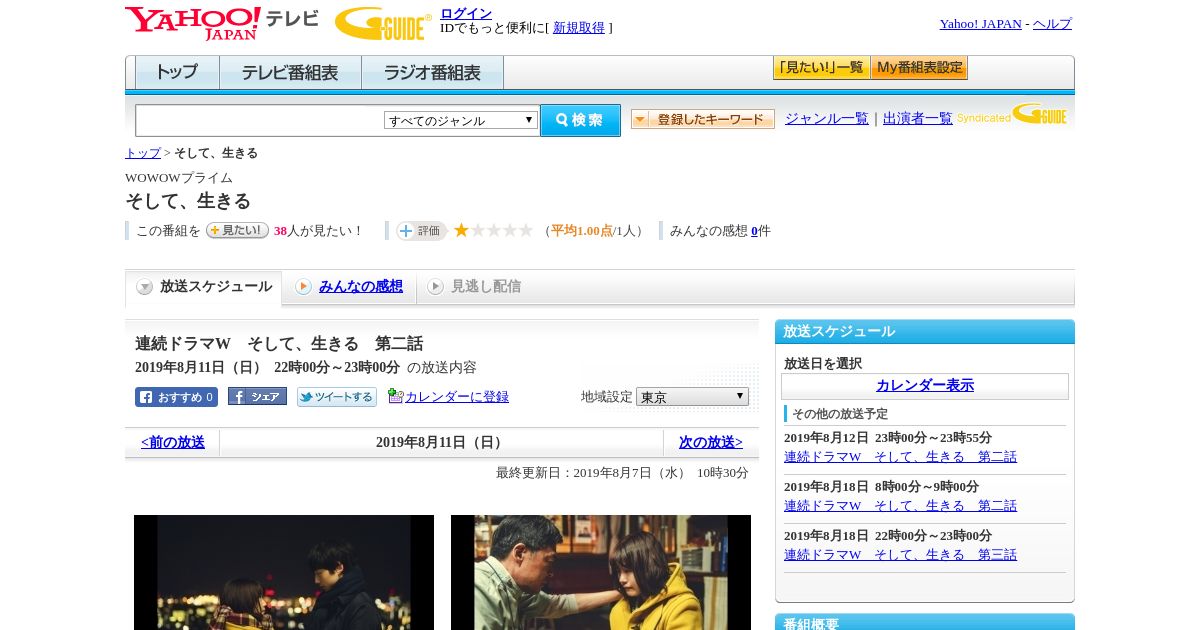Click the left drama scene thumbnail

pos(284,572)
